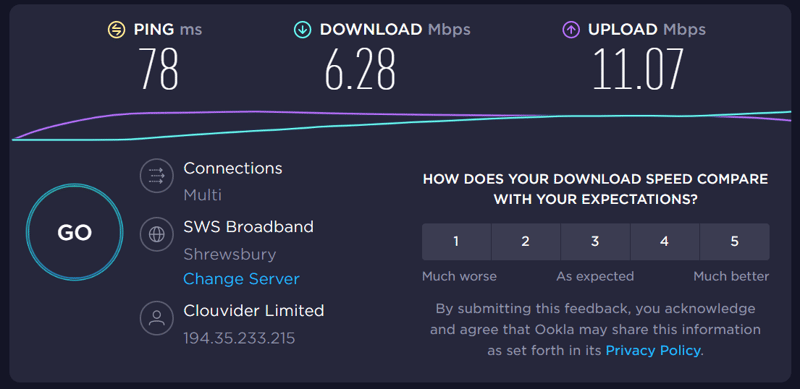The height and width of the screenshot is (389, 800).
Task: Click the purple upload arrow icon
Action: coord(571,30)
